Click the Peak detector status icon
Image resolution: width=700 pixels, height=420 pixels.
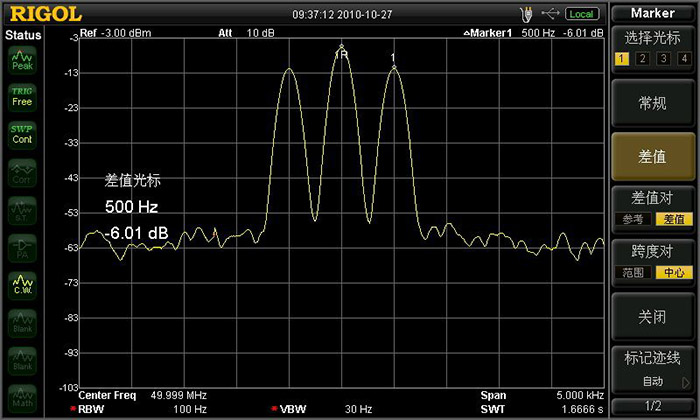(22, 62)
